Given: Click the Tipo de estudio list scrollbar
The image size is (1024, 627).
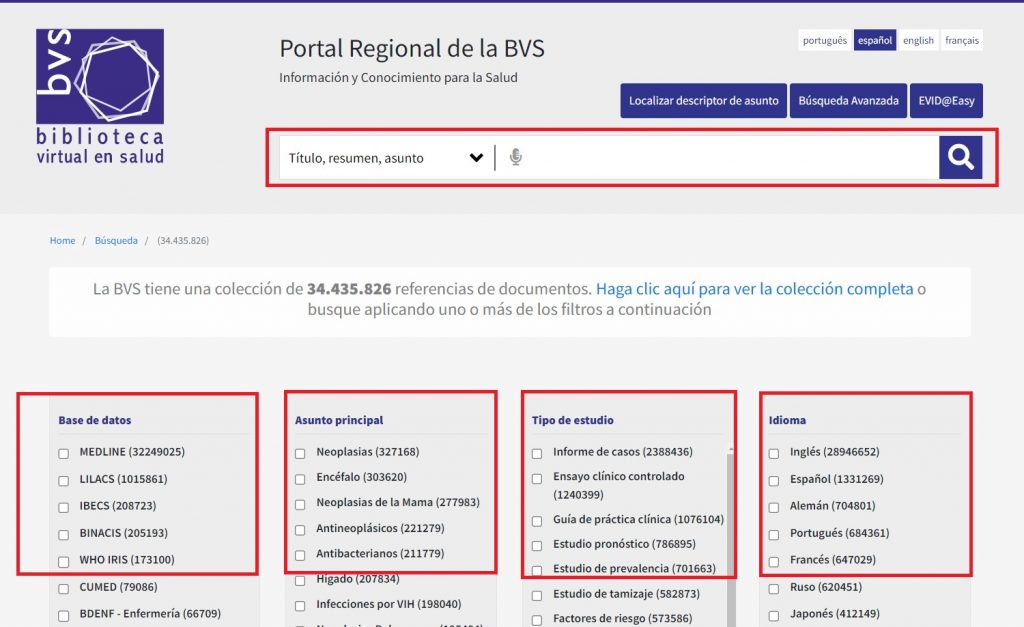Looking at the screenshot, I should (x=730, y=537).
